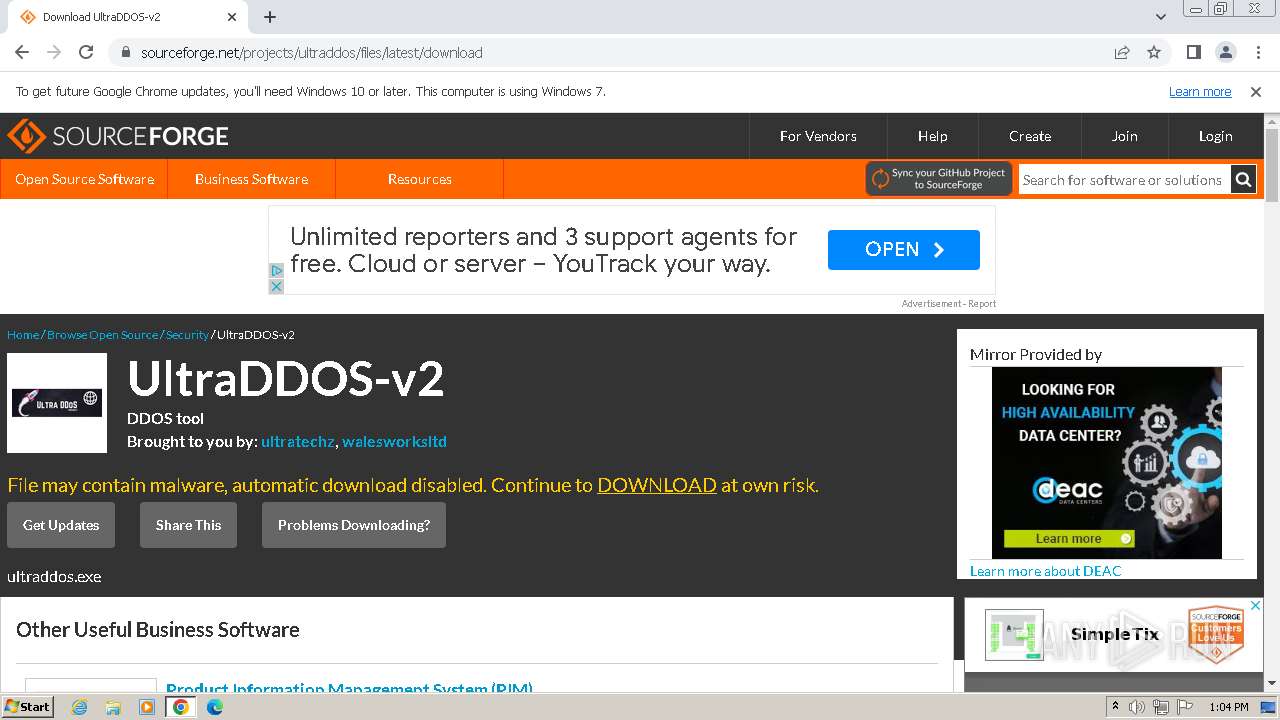Click the browser Forward arrow
The image size is (1280, 720).
(x=54, y=52)
